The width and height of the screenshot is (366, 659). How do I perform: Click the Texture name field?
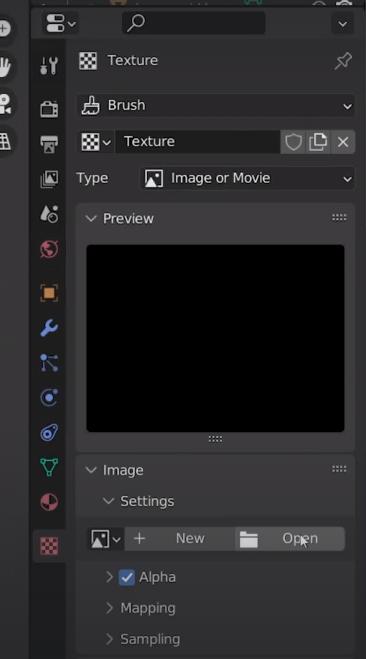tap(197, 142)
